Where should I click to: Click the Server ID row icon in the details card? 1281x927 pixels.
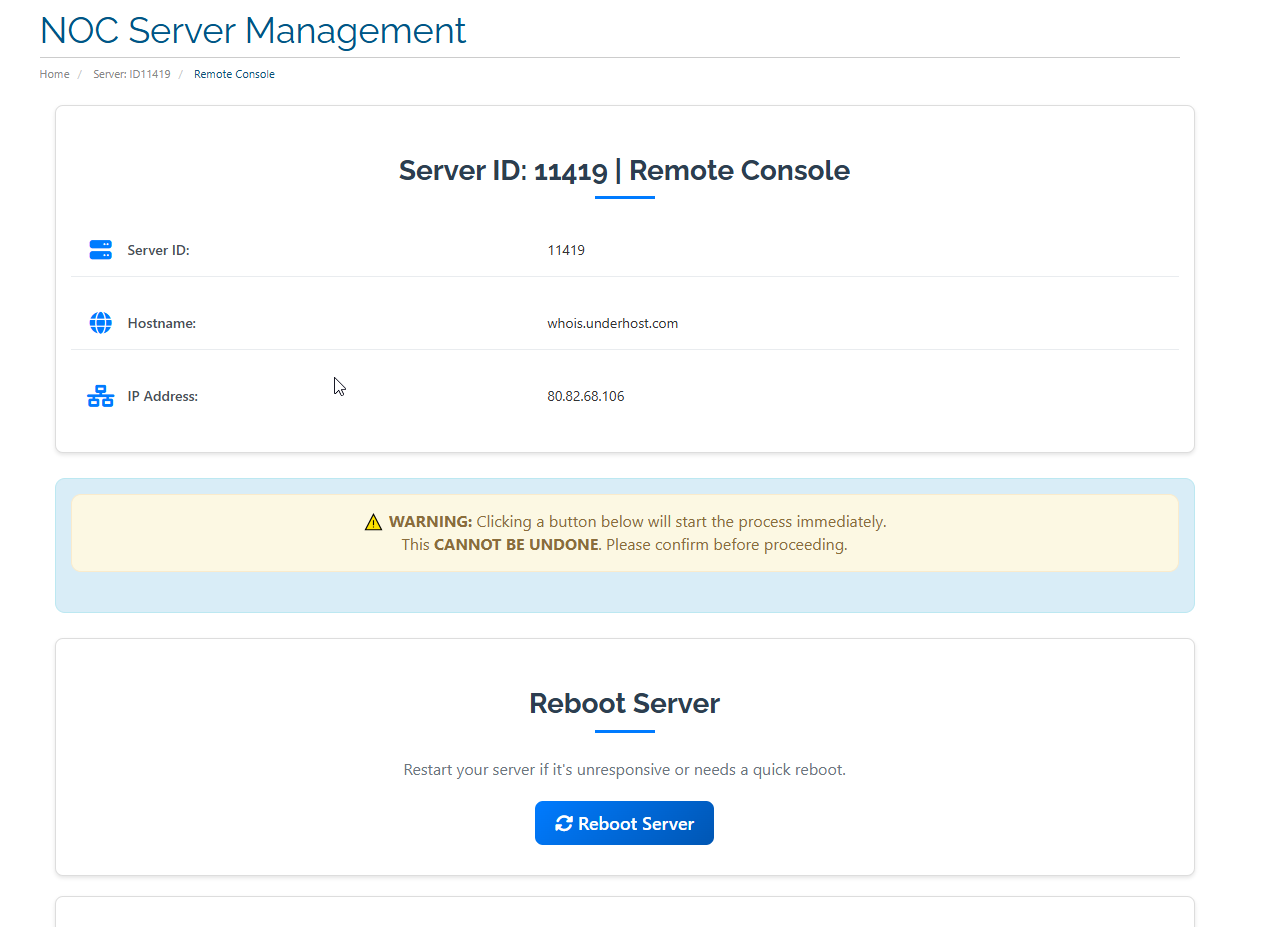click(100, 249)
